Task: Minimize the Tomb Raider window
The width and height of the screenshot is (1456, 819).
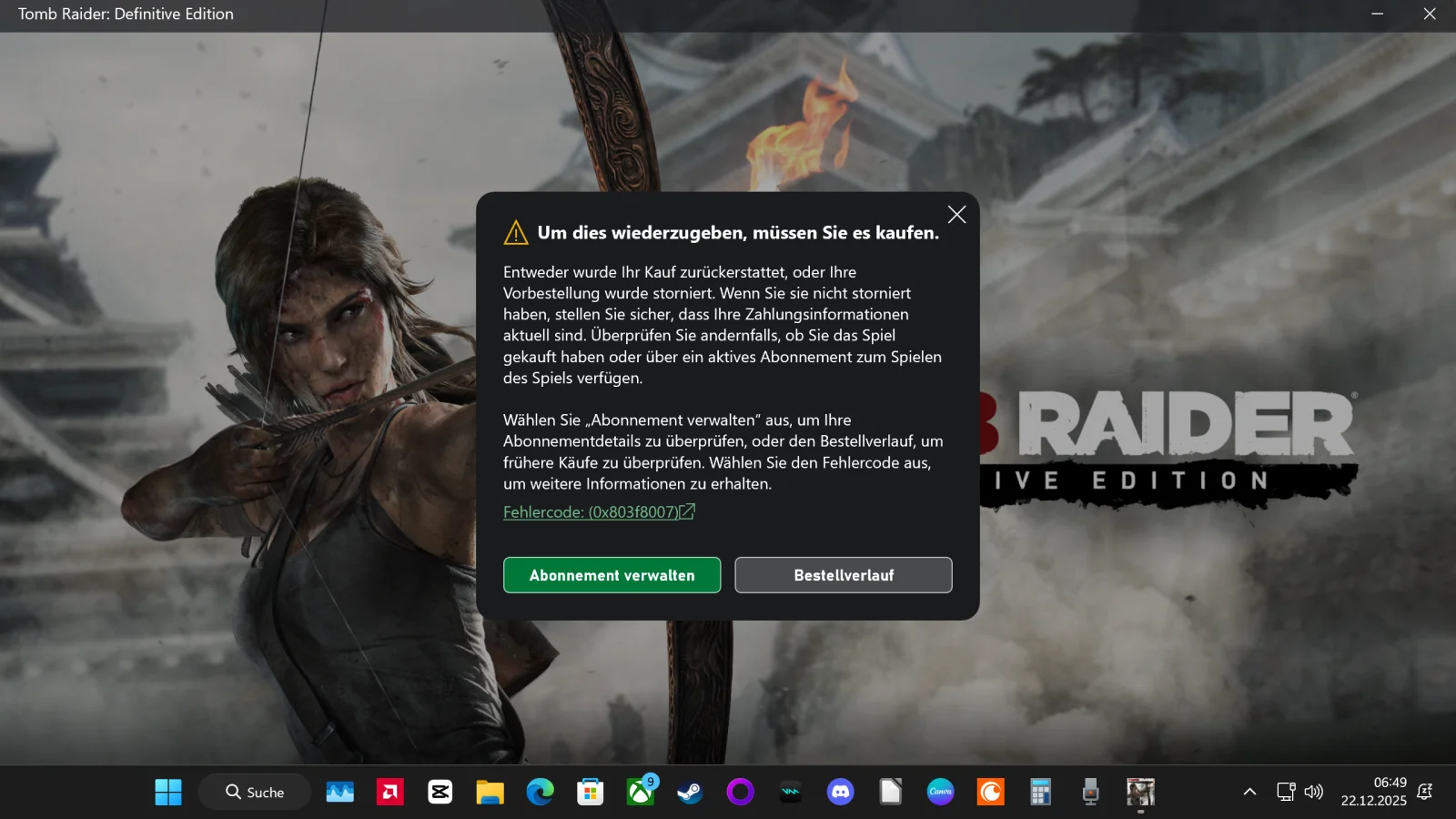Action: [1378, 14]
